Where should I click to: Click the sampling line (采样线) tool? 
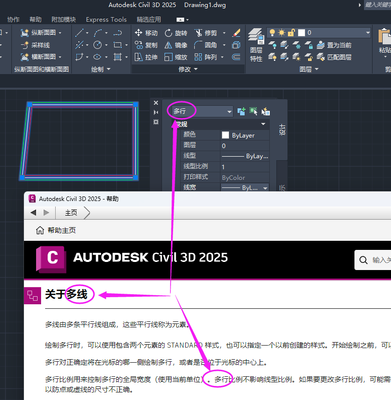pos(35,45)
